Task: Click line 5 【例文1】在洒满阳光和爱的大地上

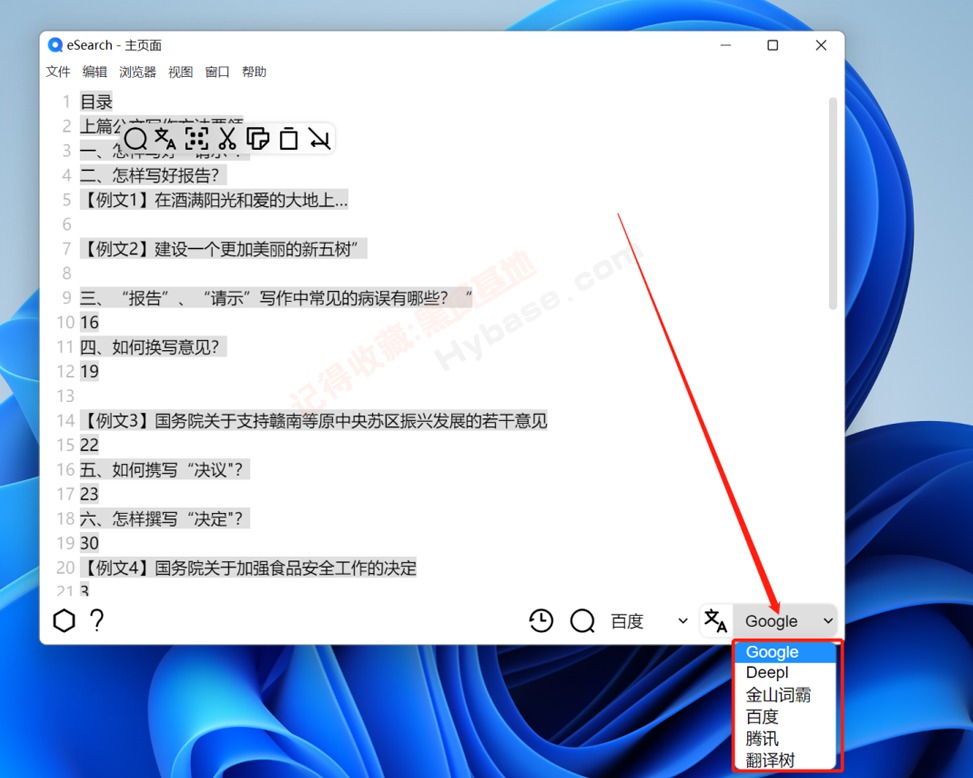Action: 214,200
